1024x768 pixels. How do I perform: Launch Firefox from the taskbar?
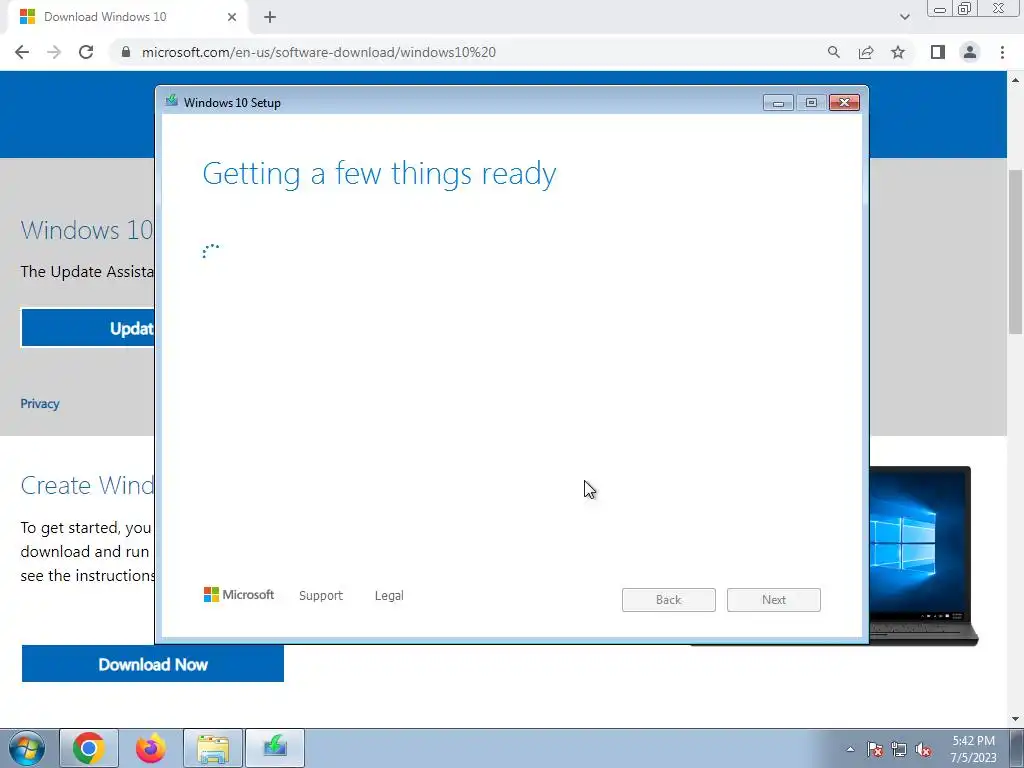pyautogui.click(x=151, y=748)
